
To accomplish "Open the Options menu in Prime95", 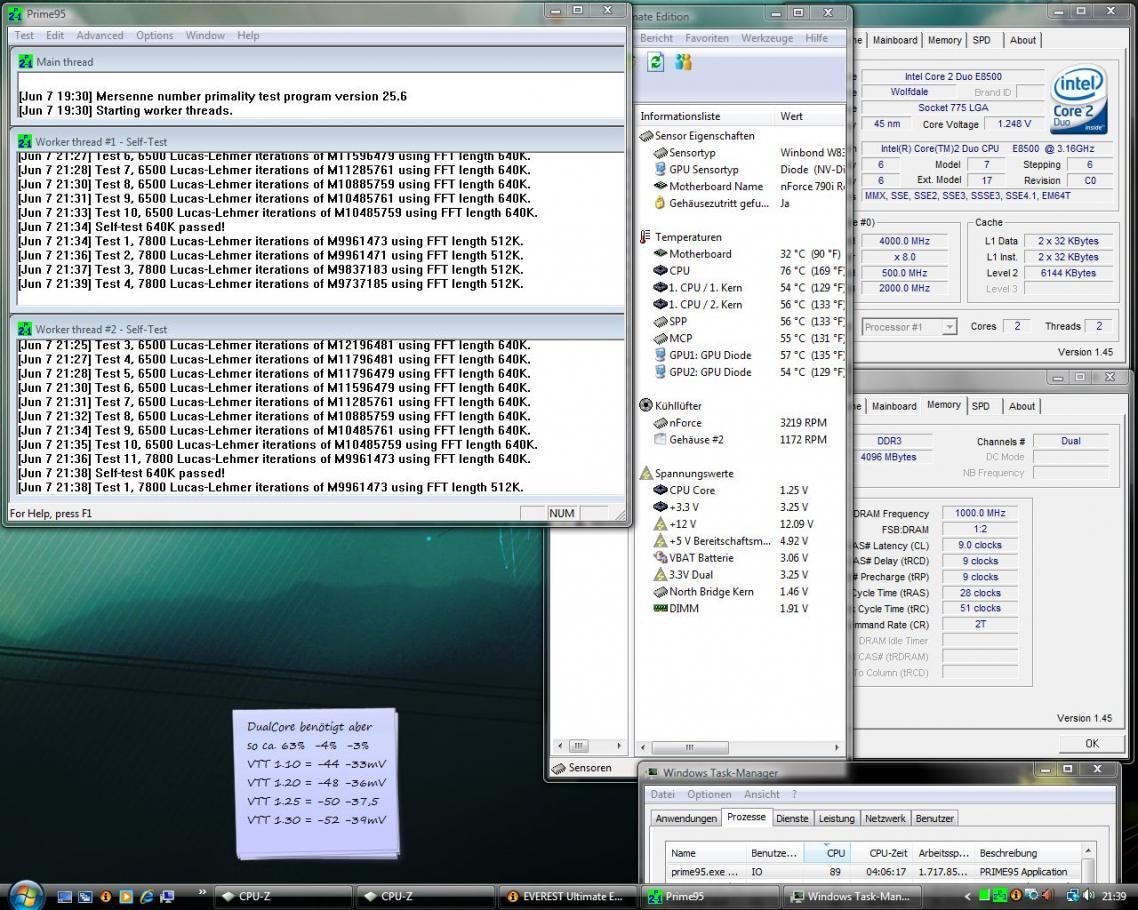I will [155, 36].
